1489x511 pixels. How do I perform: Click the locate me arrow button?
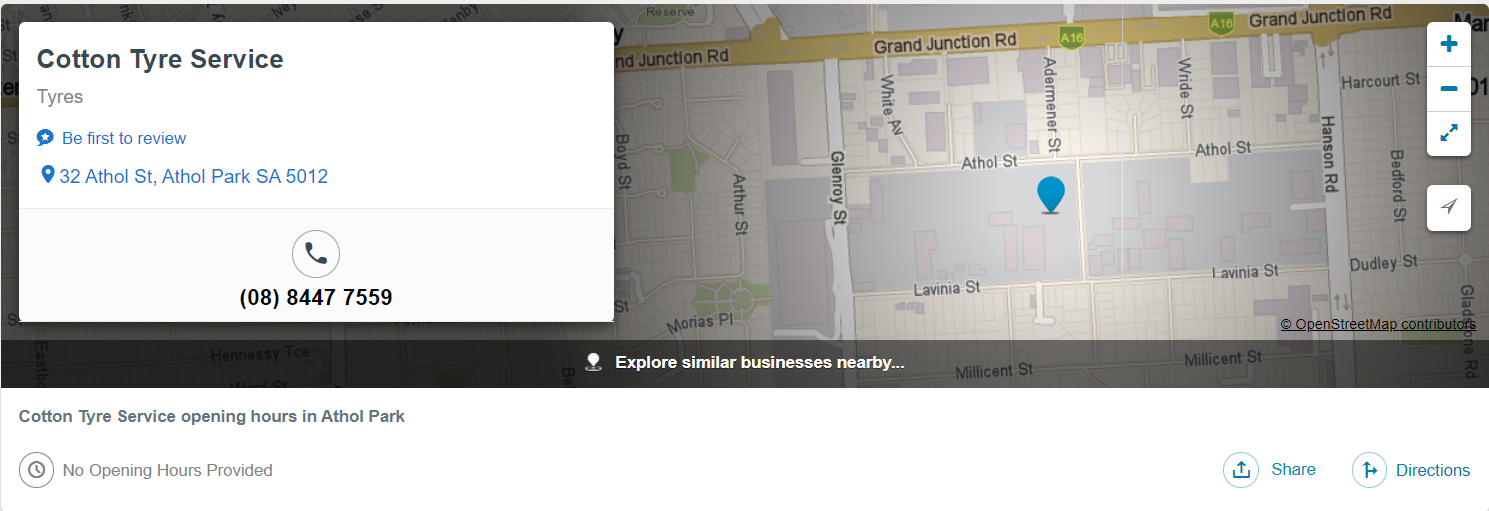[1448, 207]
